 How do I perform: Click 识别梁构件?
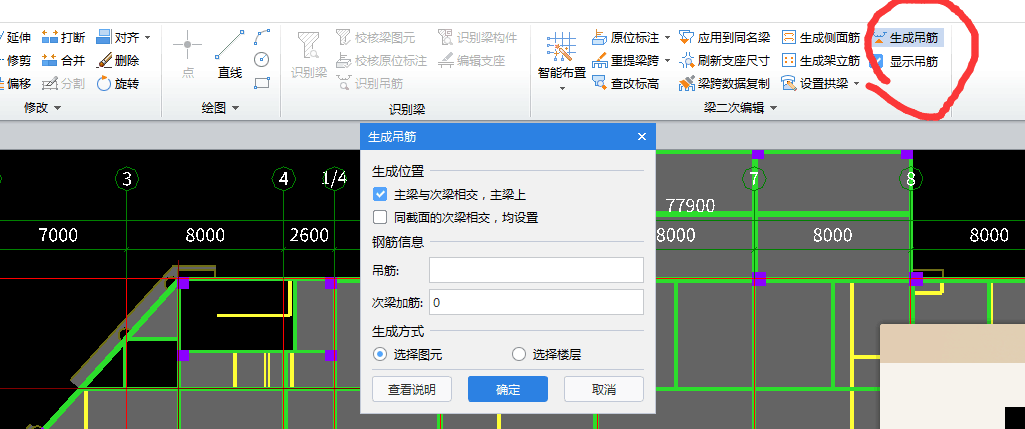click(x=478, y=37)
